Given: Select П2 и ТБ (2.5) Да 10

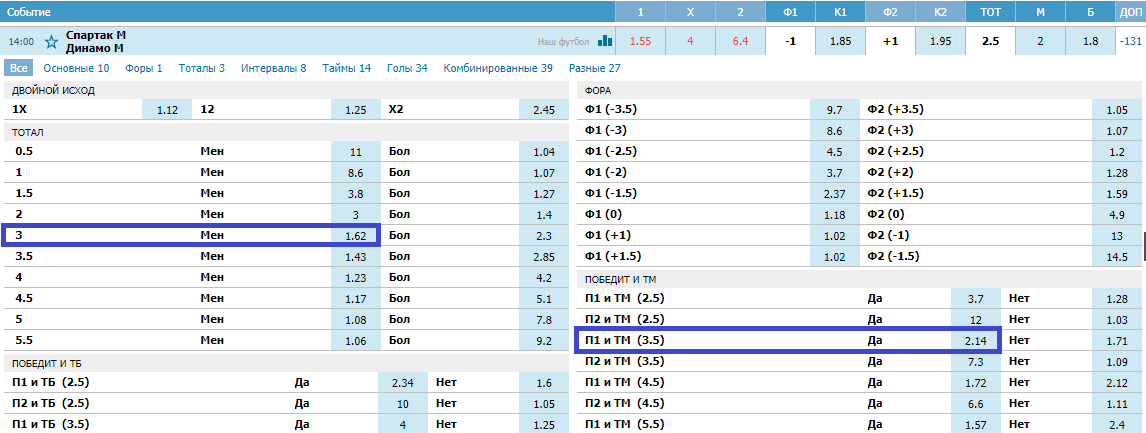Looking at the screenshot, I should (x=403, y=402).
